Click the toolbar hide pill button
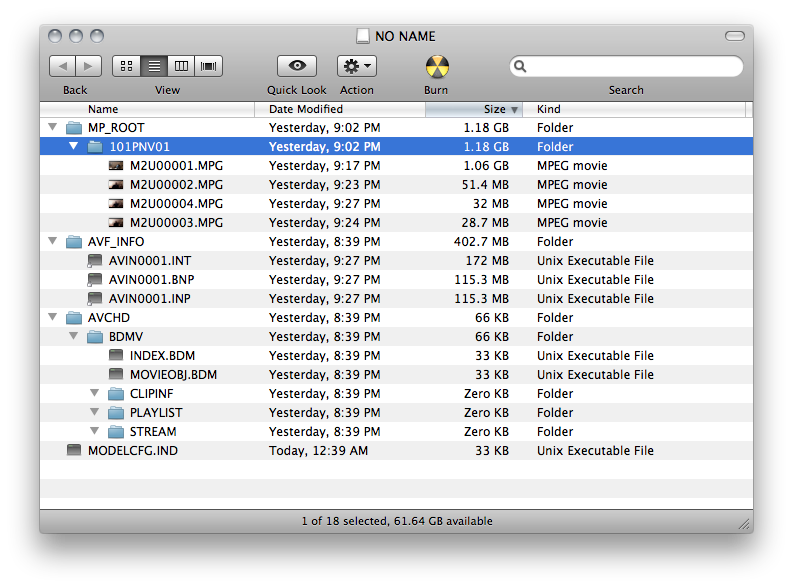Viewport: 793px width, 588px height. click(x=734, y=36)
